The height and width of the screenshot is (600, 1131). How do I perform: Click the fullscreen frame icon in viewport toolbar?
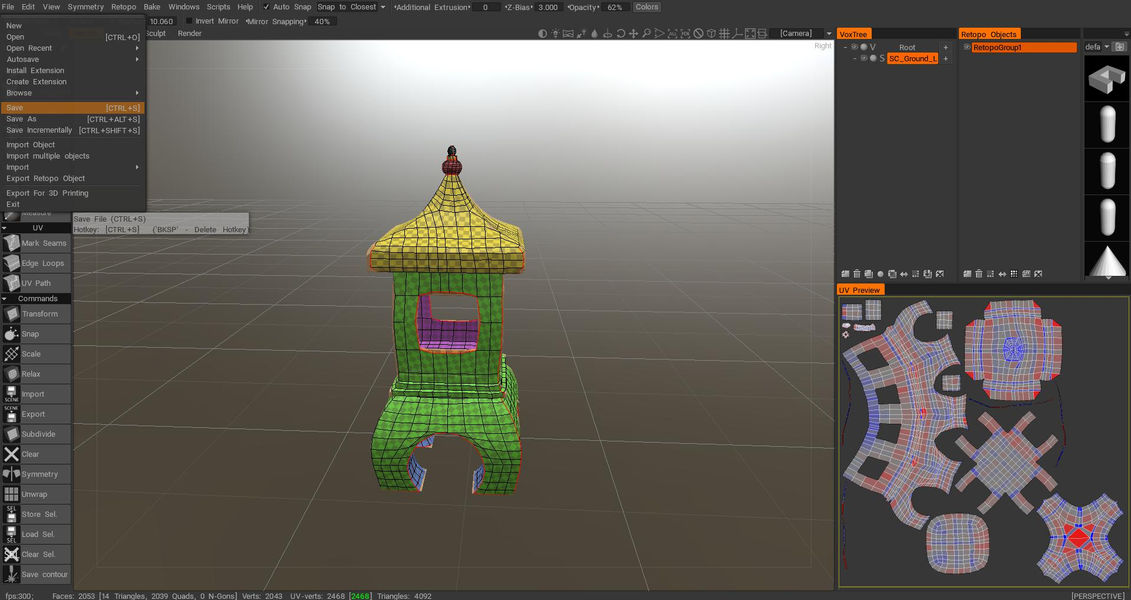point(750,33)
